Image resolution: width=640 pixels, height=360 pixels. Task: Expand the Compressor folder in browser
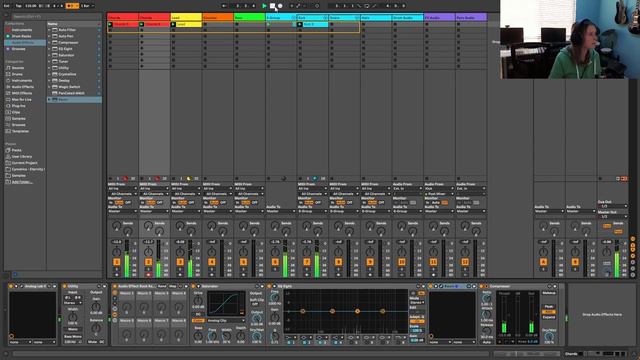click(49, 42)
